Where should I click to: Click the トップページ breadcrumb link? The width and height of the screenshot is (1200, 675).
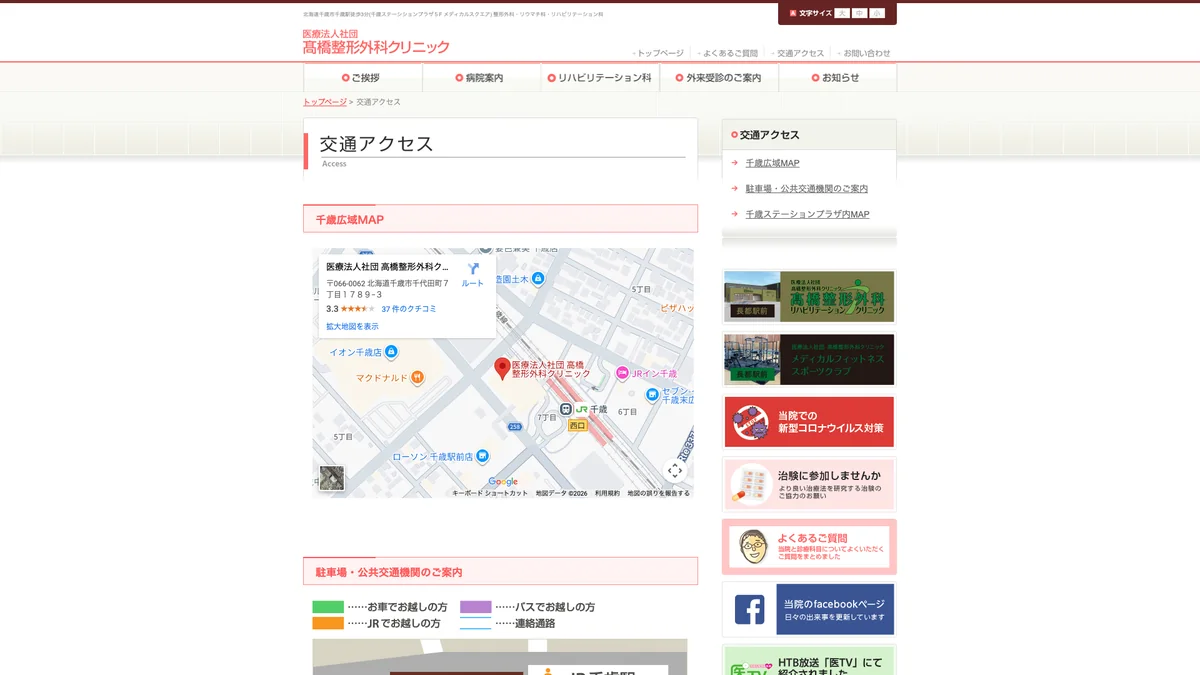point(325,102)
